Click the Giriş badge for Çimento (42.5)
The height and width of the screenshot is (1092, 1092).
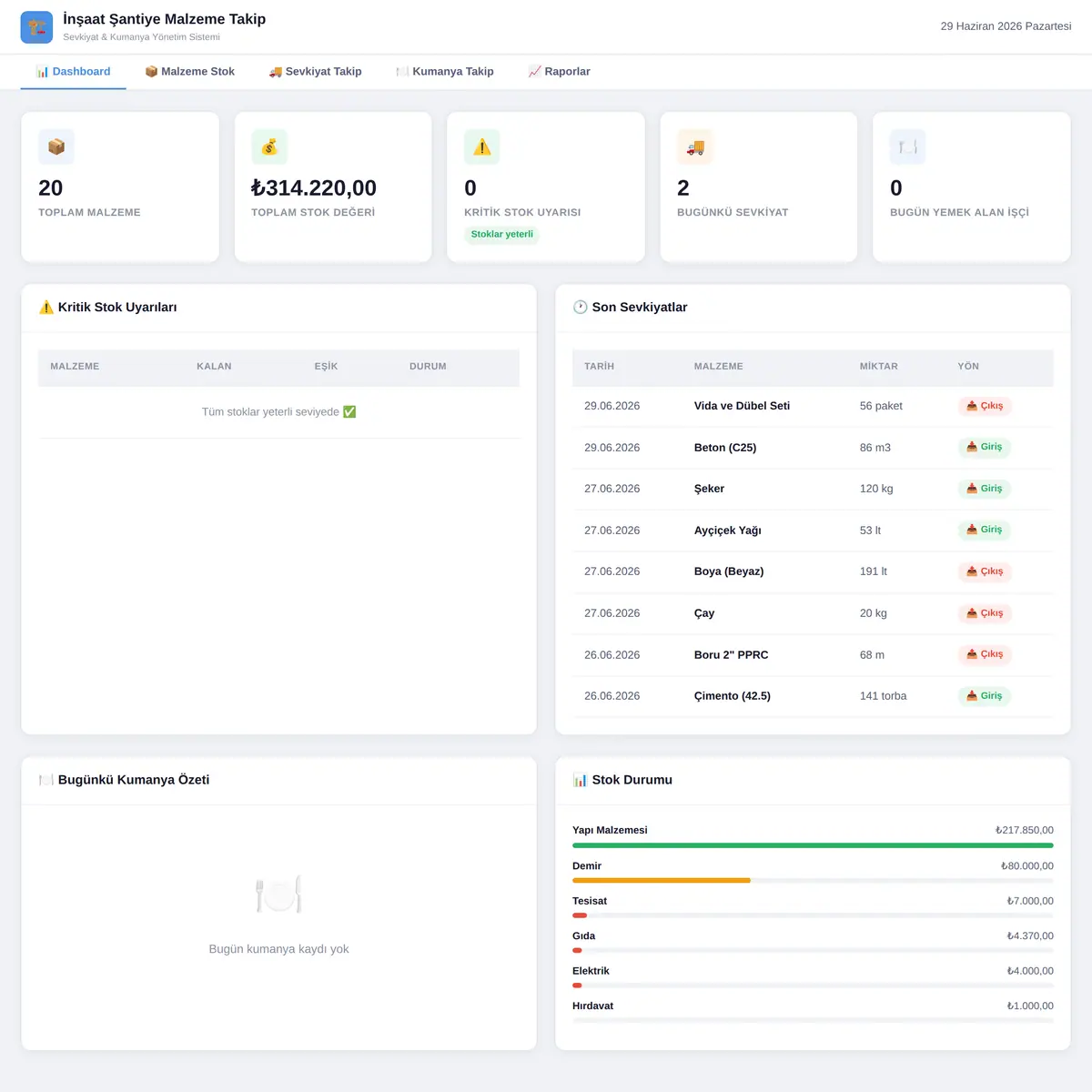pos(985,696)
